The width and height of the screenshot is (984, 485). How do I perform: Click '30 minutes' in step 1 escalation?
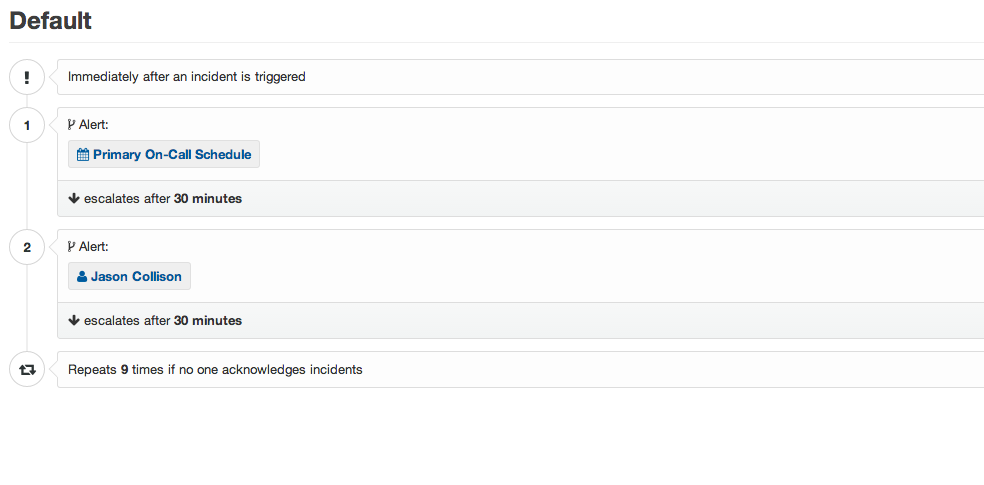208,198
